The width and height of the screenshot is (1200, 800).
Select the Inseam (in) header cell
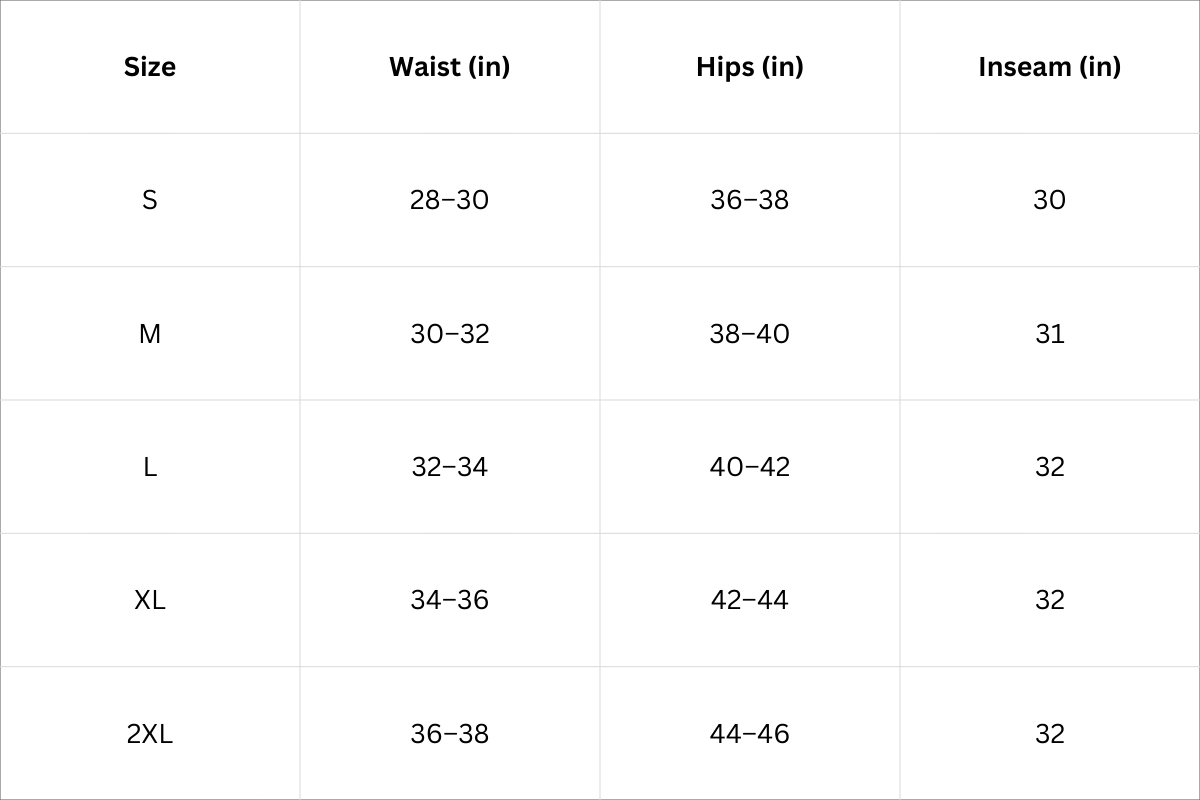pyautogui.click(x=1049, y=67)
